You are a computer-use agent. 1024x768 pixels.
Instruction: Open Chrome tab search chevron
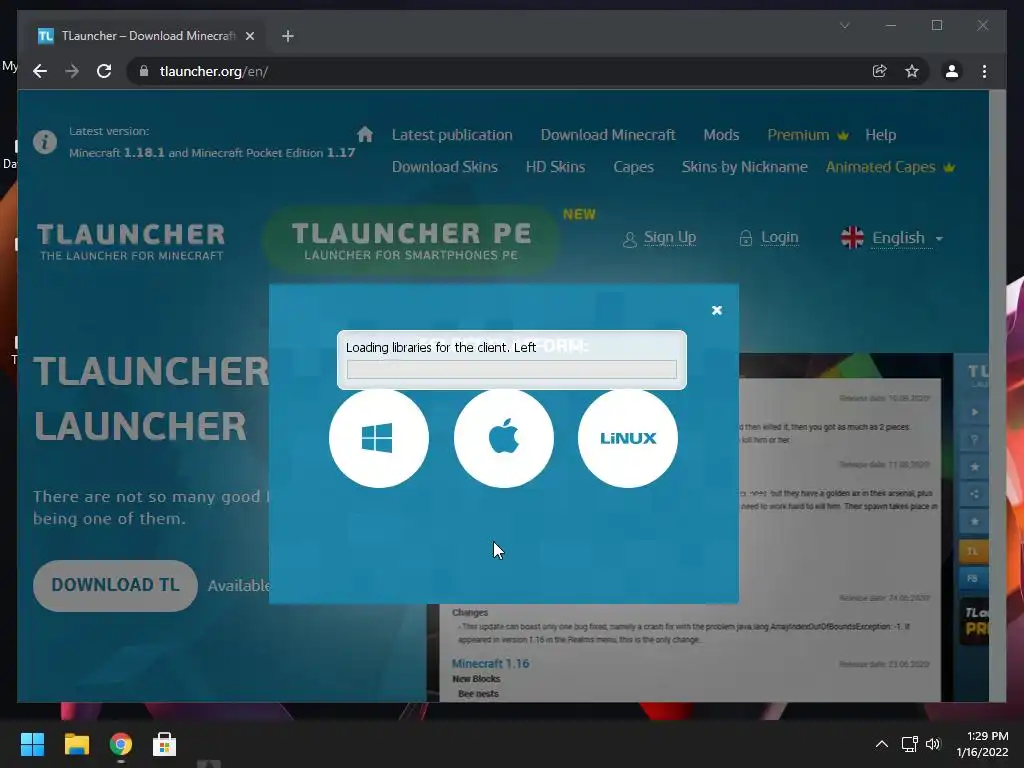point(844,25)
